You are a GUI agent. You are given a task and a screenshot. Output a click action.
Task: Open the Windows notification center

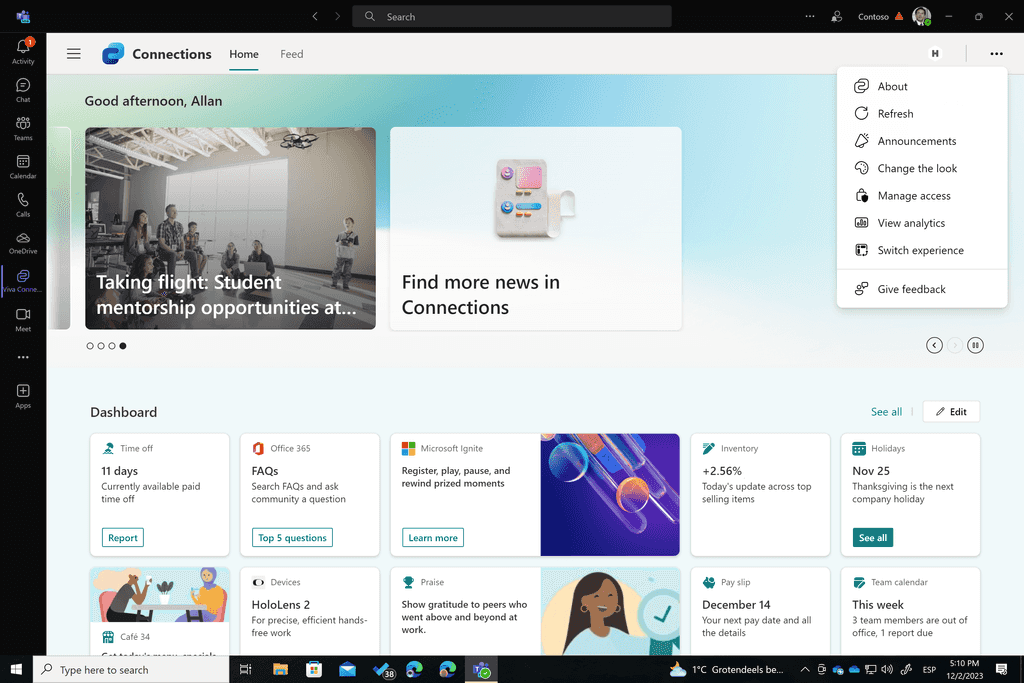[x=1001, y=669]
